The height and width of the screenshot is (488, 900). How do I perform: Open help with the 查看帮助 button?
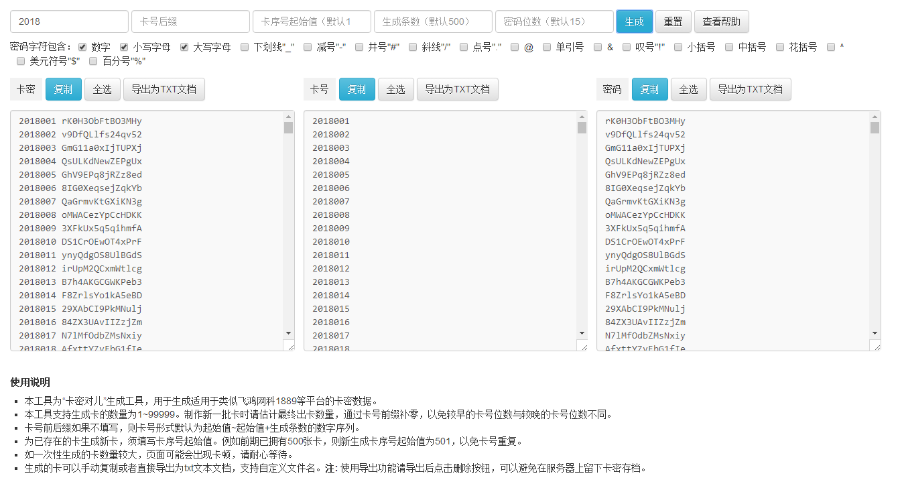pyautogui.click(x=721, y=22)
